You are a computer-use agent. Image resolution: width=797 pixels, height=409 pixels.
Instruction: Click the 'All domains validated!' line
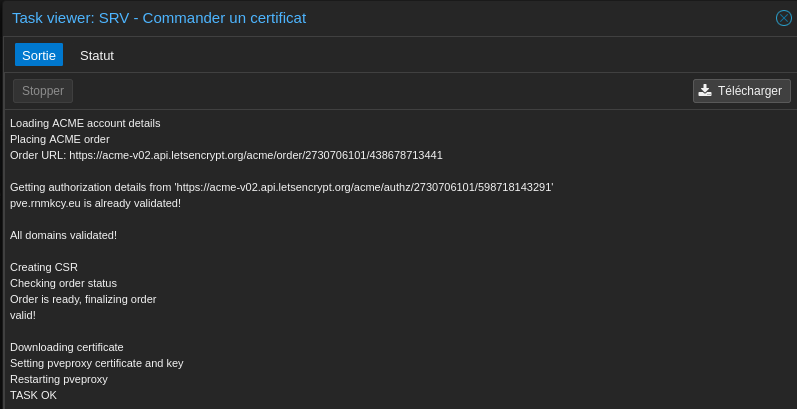pyautogui.click(x=63, y=235)
